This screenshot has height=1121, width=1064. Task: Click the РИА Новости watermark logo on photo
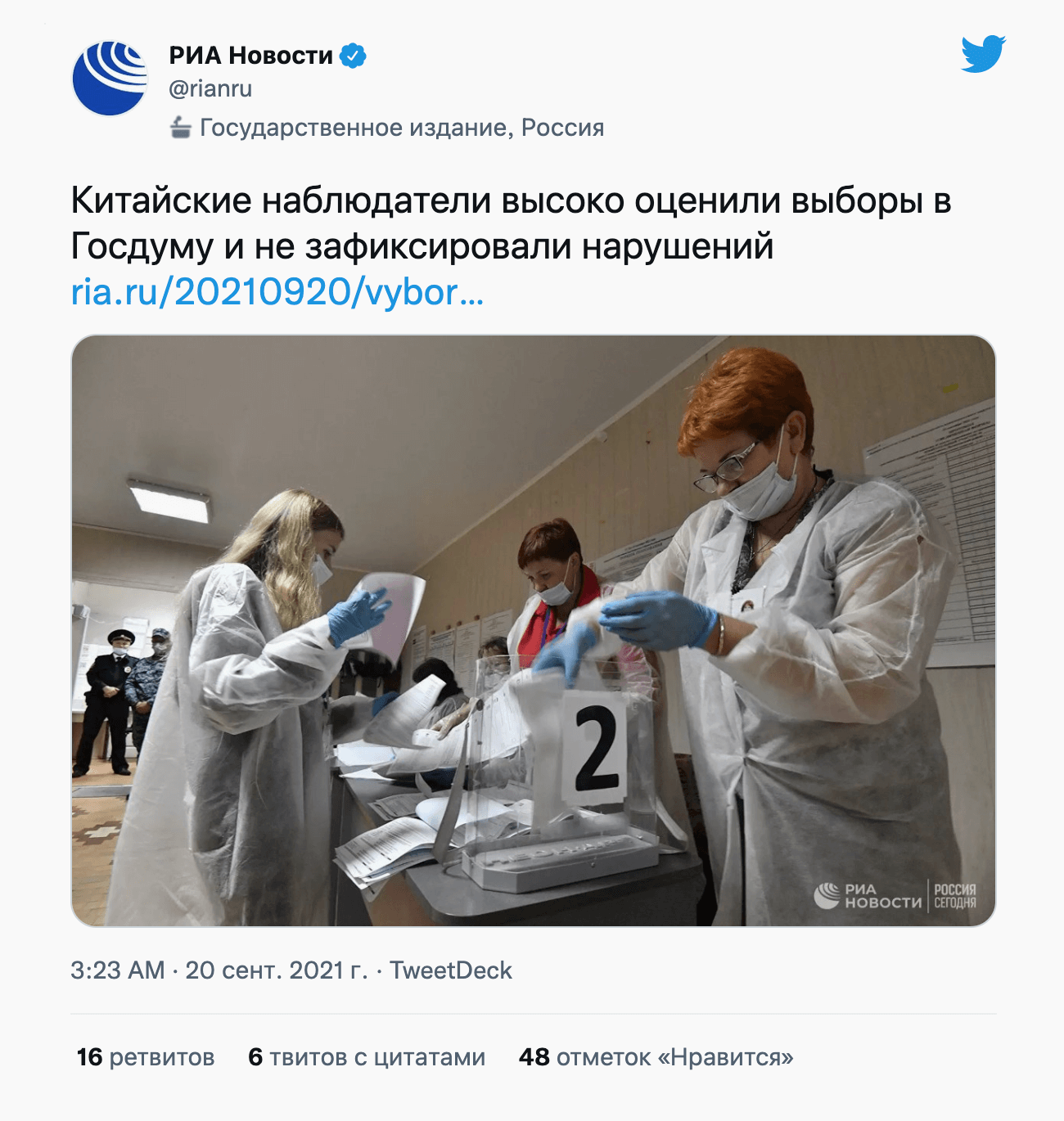868,895
